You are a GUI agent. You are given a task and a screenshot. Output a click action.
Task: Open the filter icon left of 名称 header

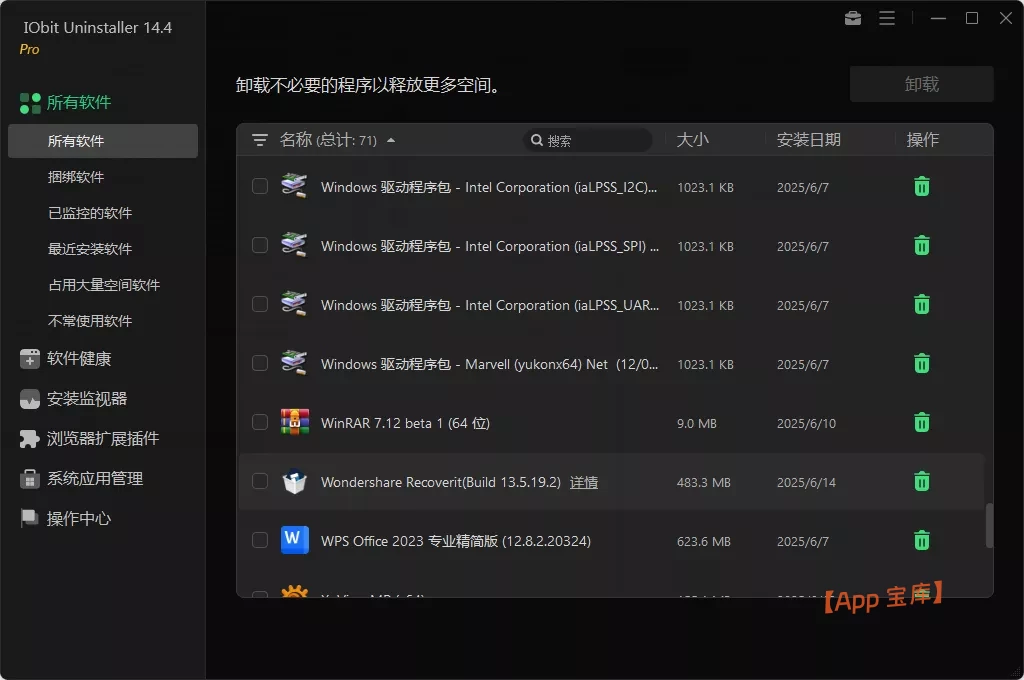tap(259, 140)
